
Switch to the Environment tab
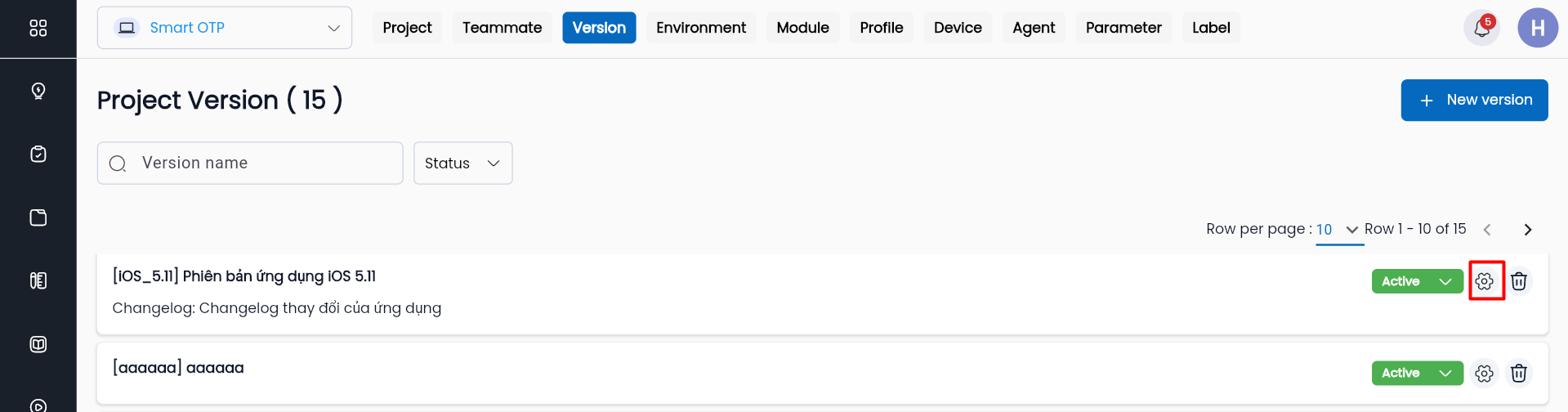[x=700, y=28]
